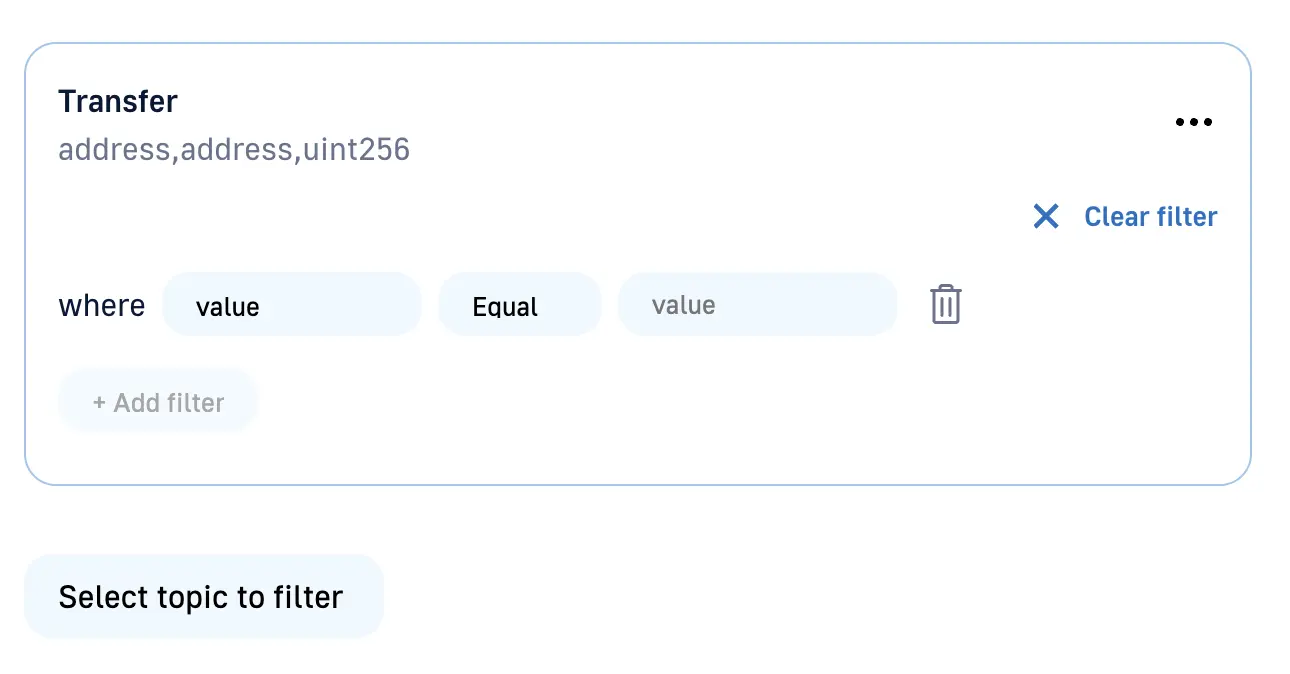Screen dimensions: 1290x674
Task: Click the address,address,uint256 signature text
Action: 234,150
